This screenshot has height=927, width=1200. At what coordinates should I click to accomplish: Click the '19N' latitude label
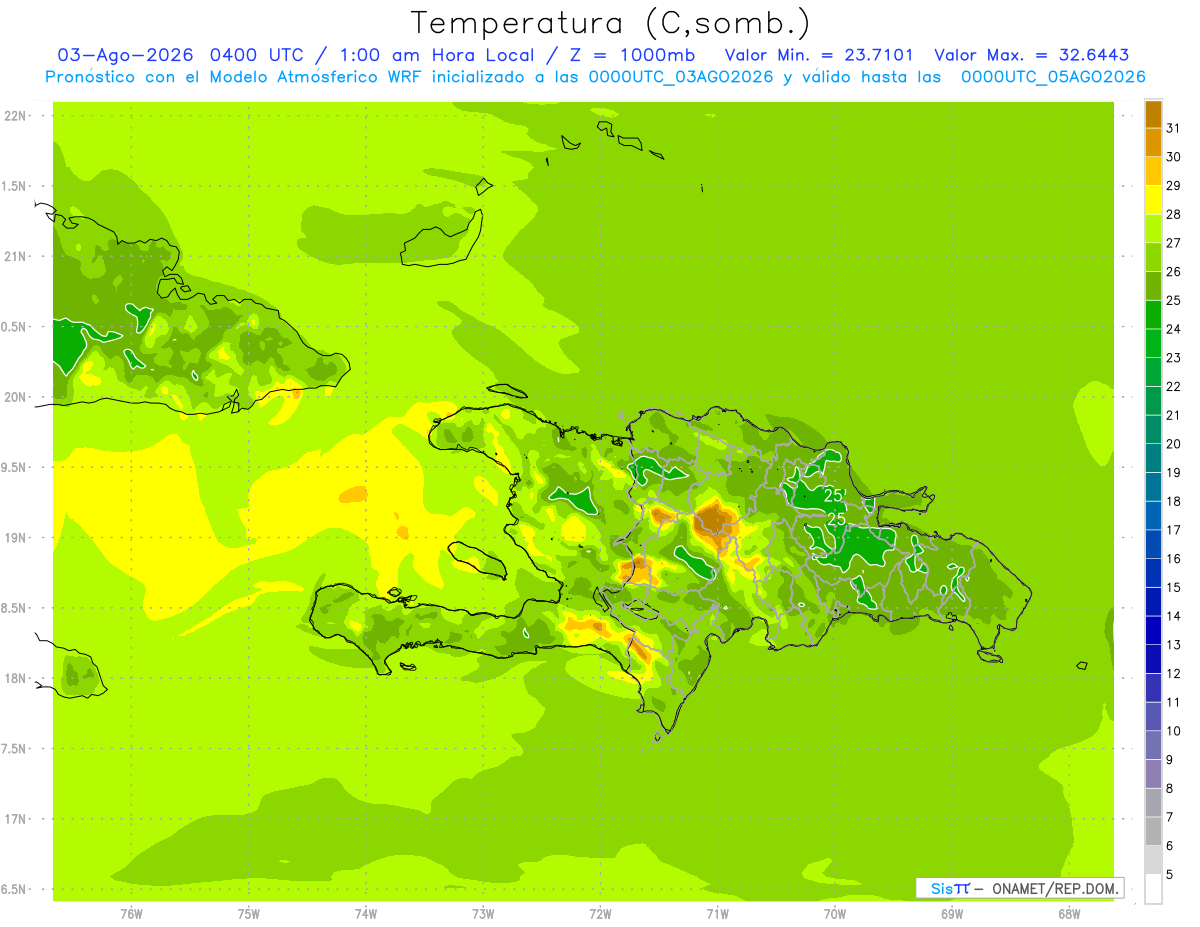point(16,538)
